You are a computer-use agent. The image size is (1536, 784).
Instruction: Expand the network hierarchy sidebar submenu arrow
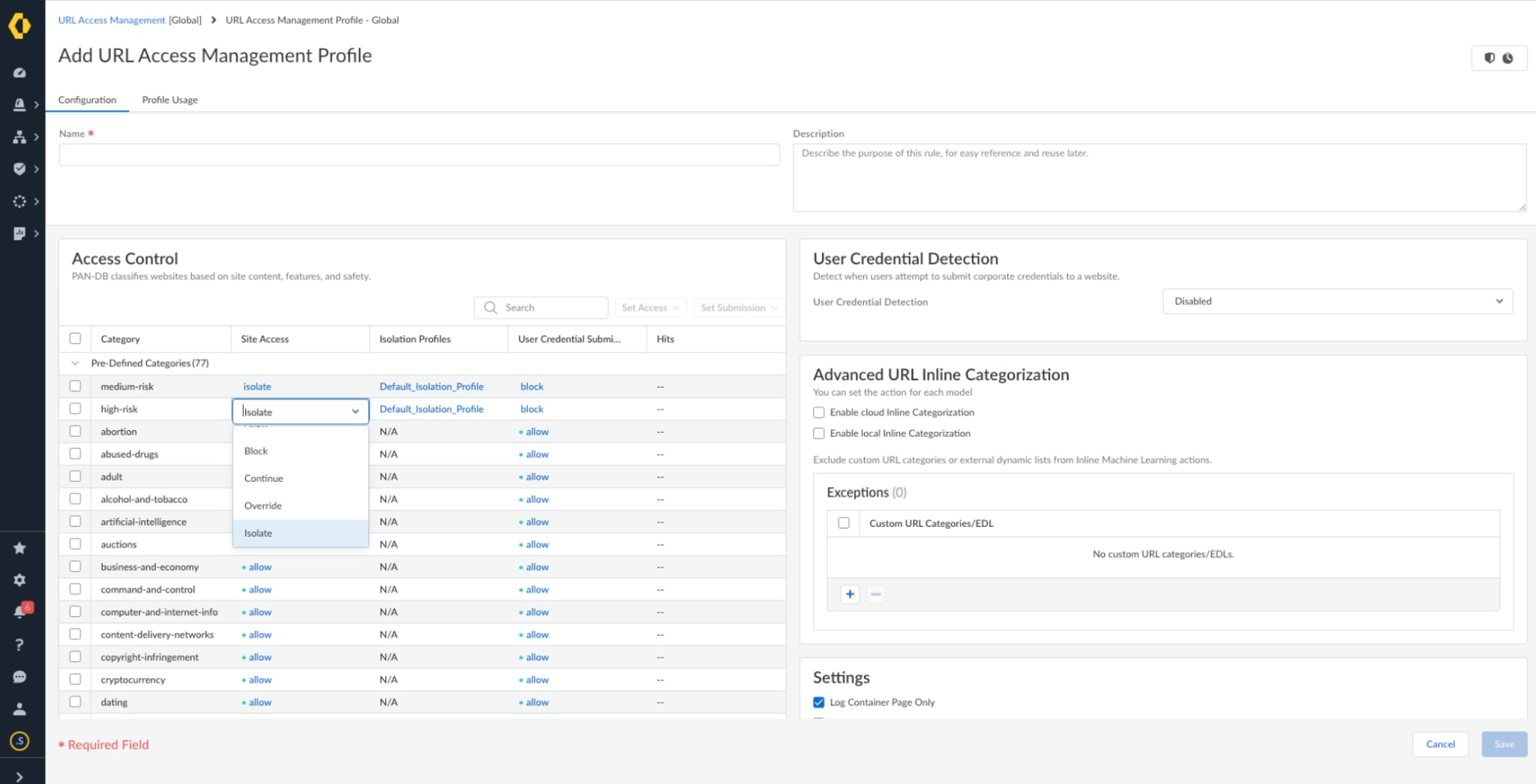click(x=36, y=137)
